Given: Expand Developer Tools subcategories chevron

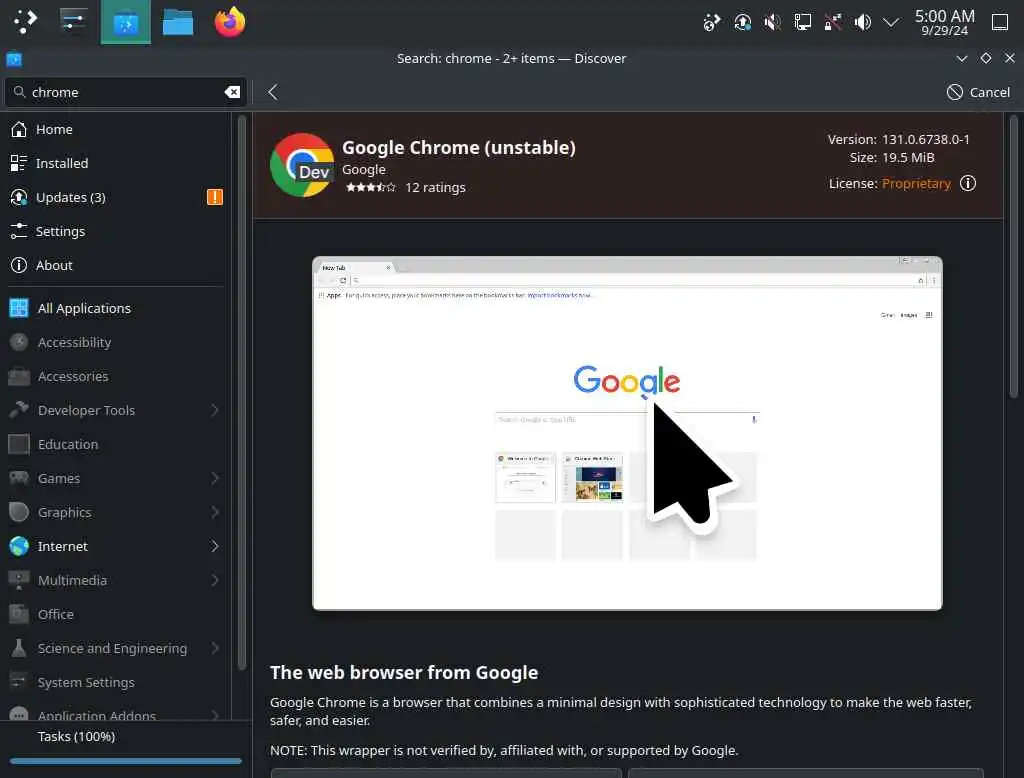Looking at the screenshot, I should 215,410.
